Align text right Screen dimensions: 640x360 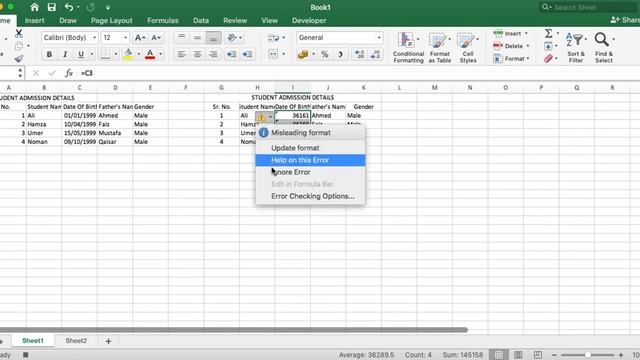[x=213, y=54]
